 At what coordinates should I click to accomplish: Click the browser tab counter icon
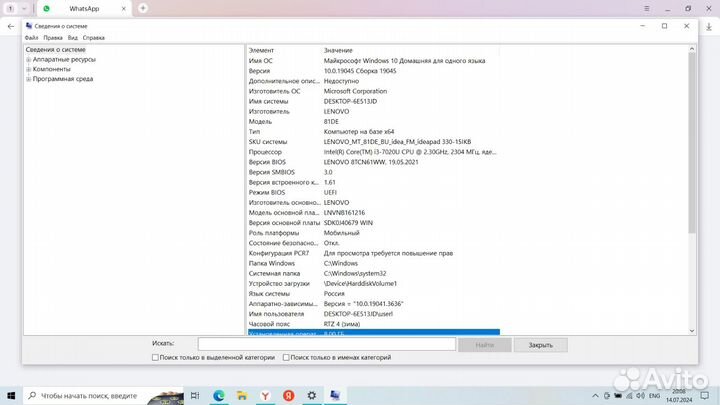pos(10,8)
